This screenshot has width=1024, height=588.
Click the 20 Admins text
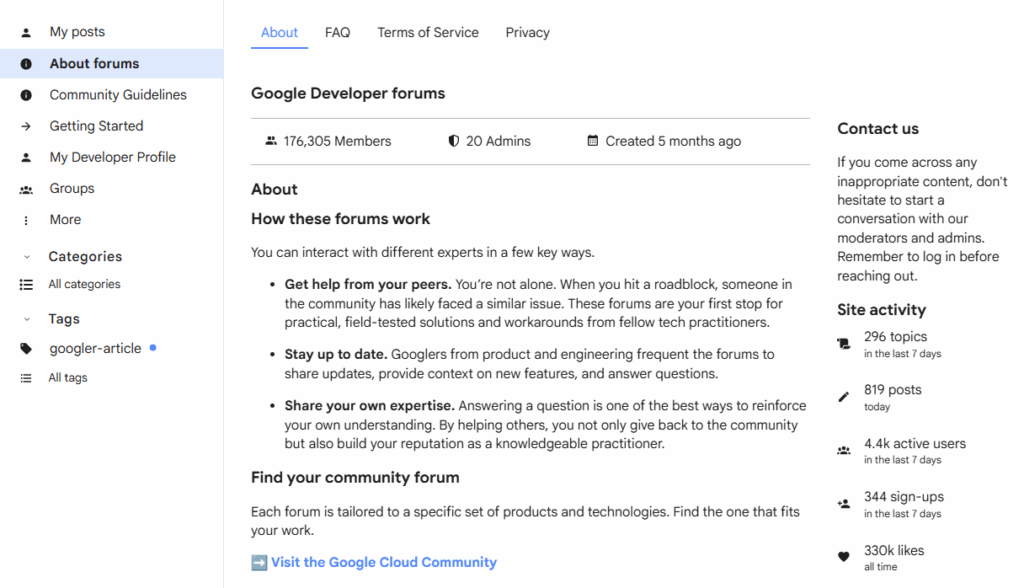coord(498,141)
